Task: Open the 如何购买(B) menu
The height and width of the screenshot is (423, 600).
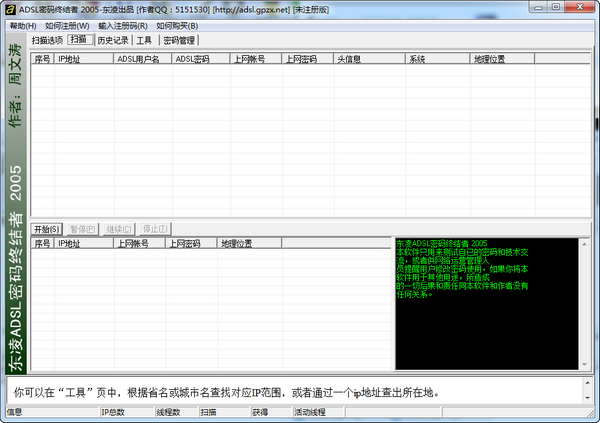Action: 177,26
